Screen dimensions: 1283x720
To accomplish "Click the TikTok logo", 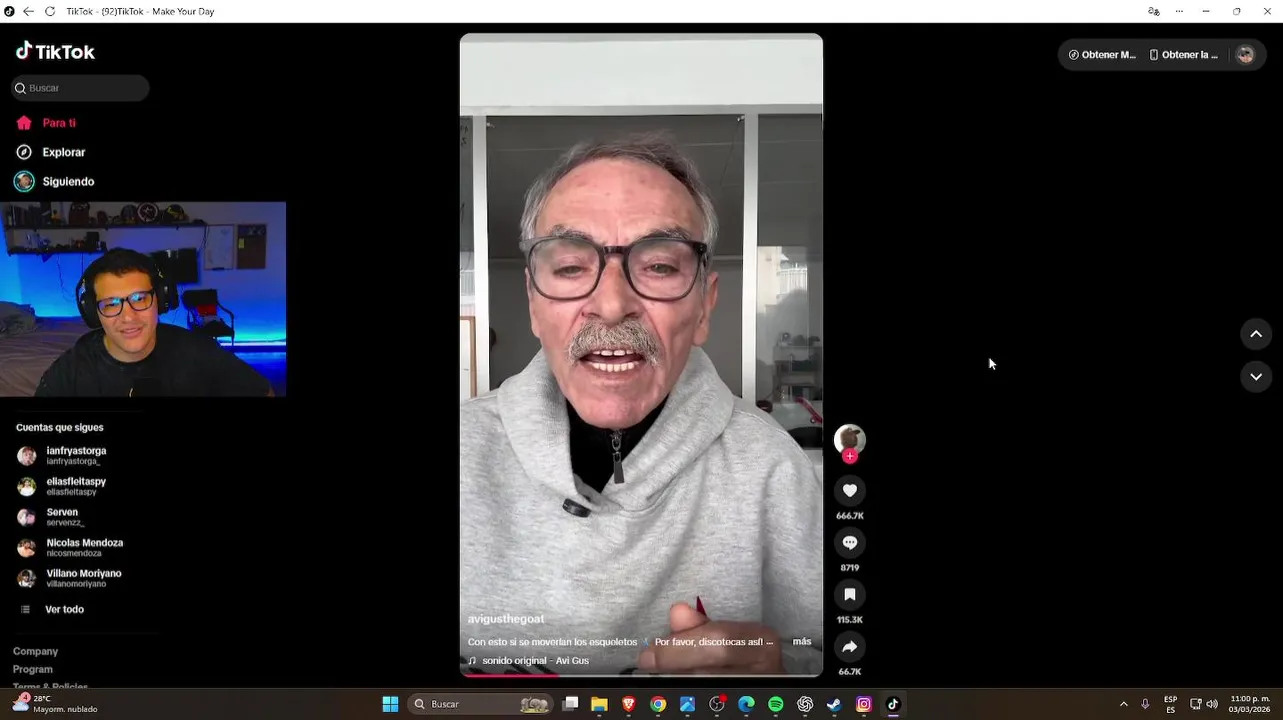I will pos(55,51).
